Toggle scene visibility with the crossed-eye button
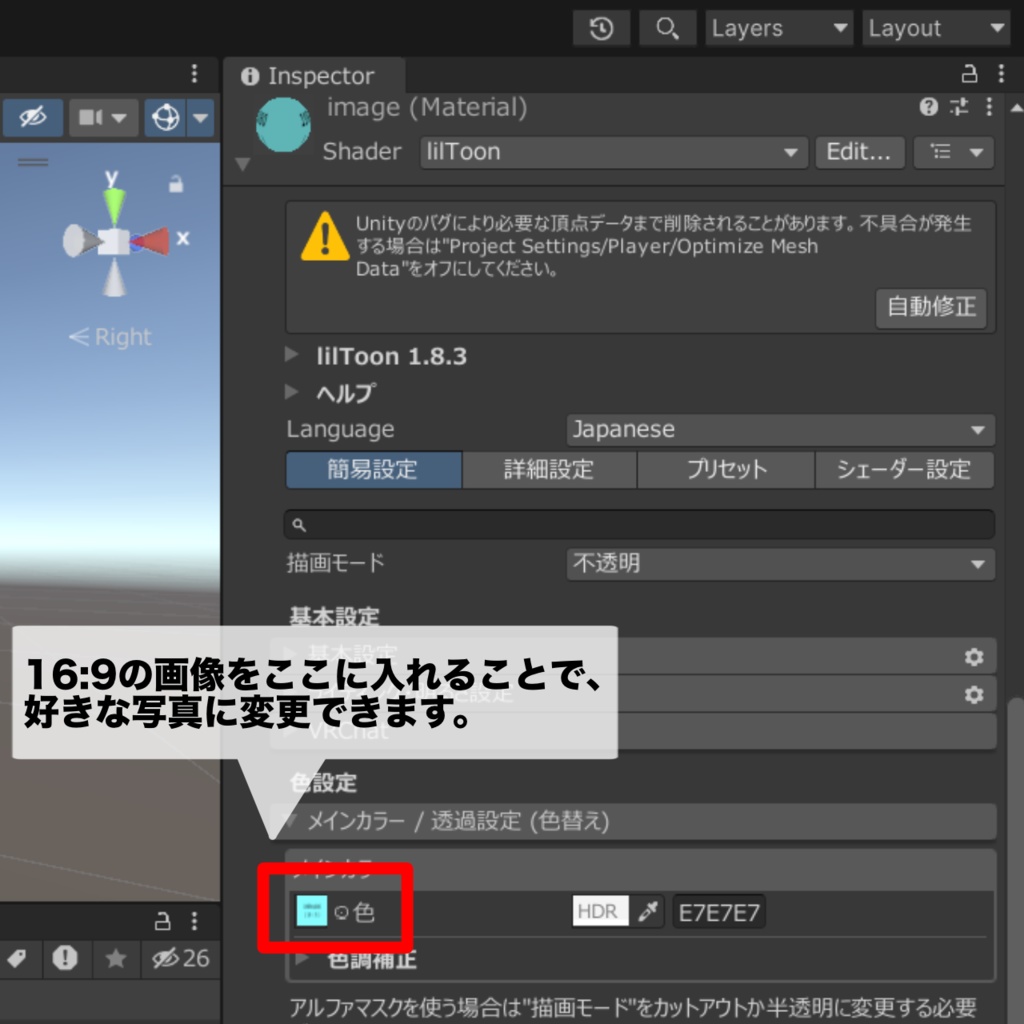The image size is (1024, 1024). point(31,118)
